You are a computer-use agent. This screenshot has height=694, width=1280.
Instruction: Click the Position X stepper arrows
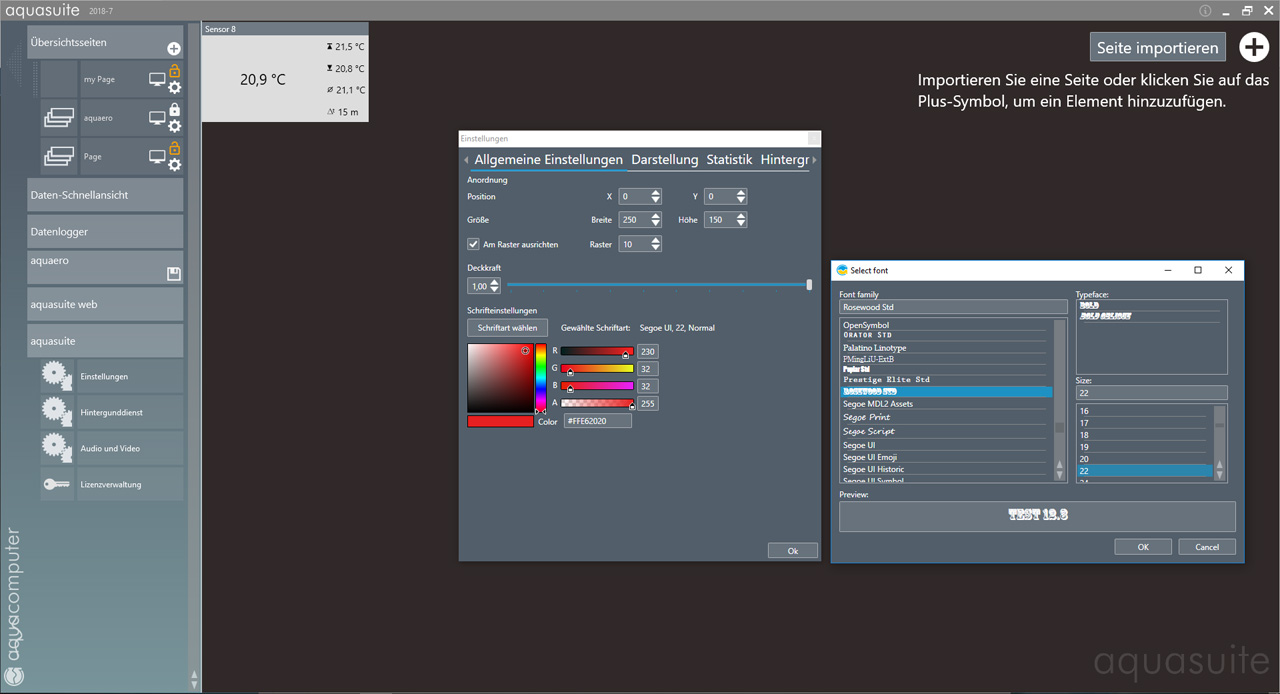(x=656, y=197)
